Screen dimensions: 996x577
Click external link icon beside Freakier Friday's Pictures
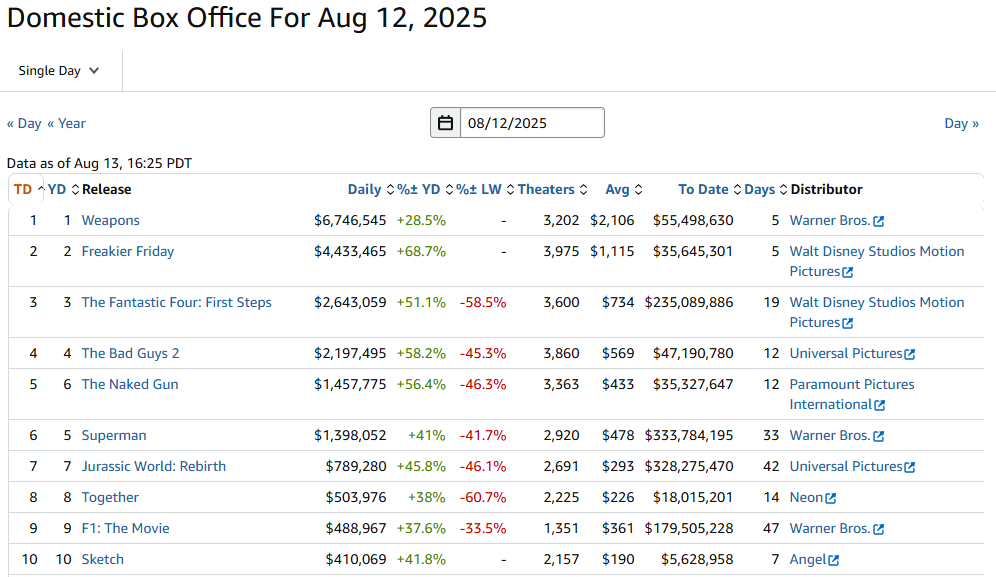tap(847, 272)
